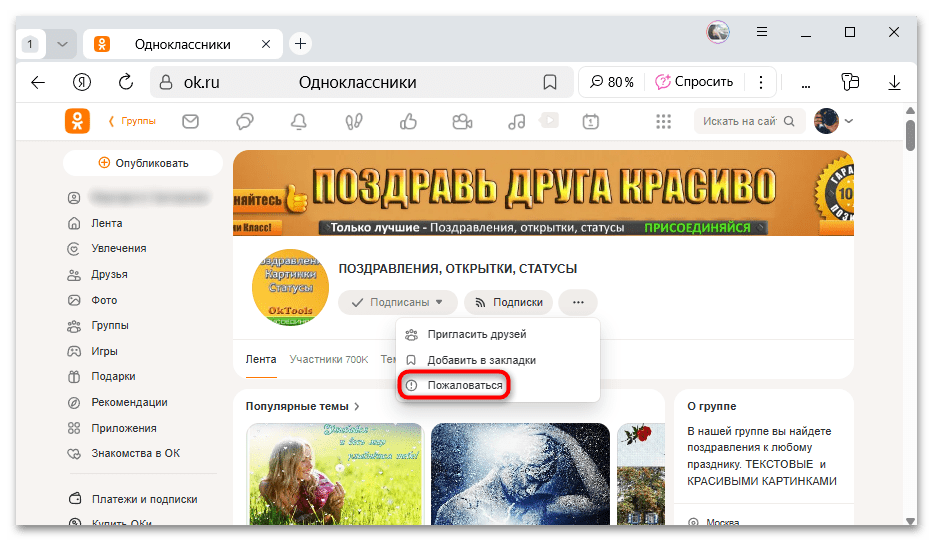This screenshot has width=933, height=541.
Task: Click the search magnifier icon
Action: point(789,121)
